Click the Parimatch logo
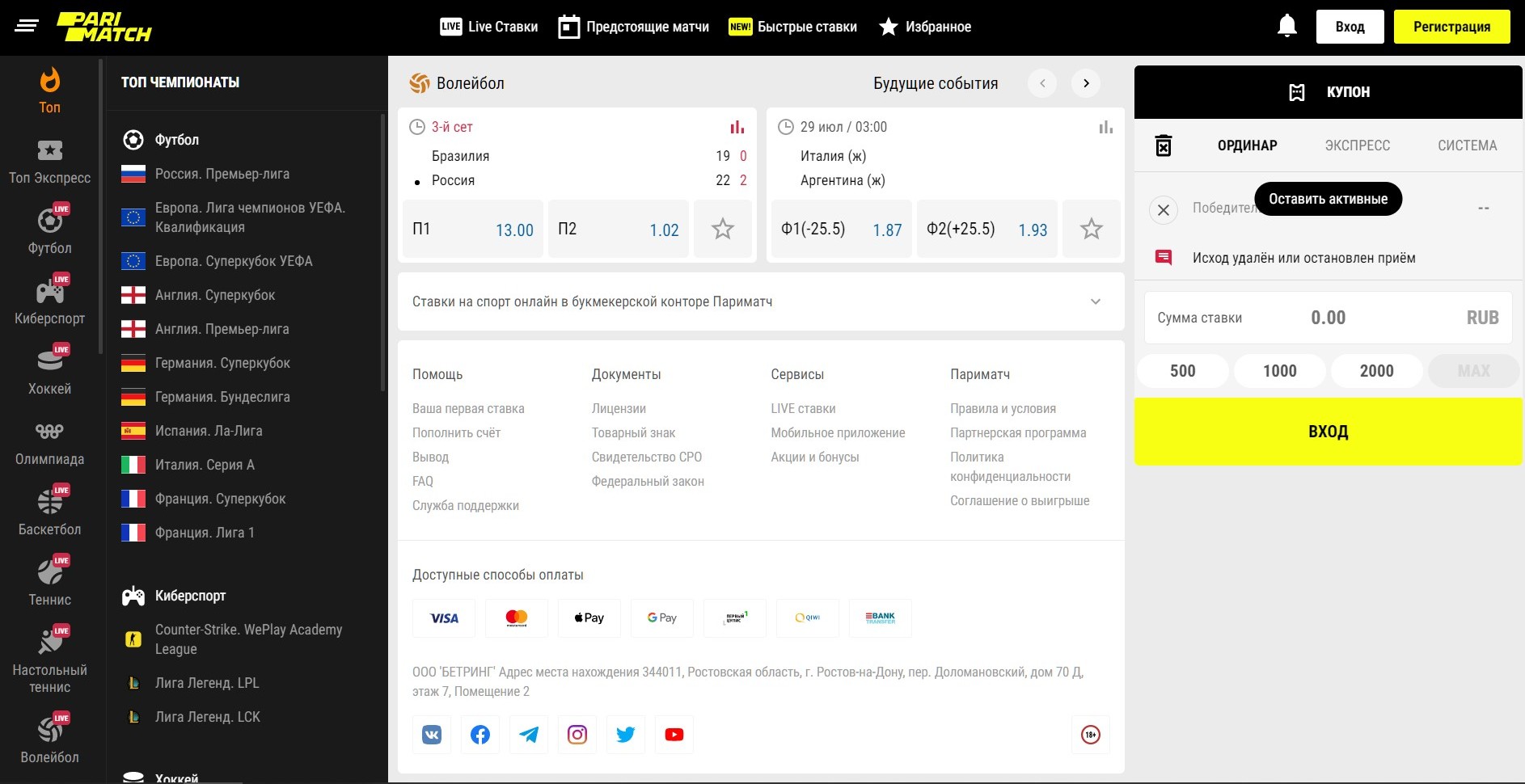 pos(104,27)
